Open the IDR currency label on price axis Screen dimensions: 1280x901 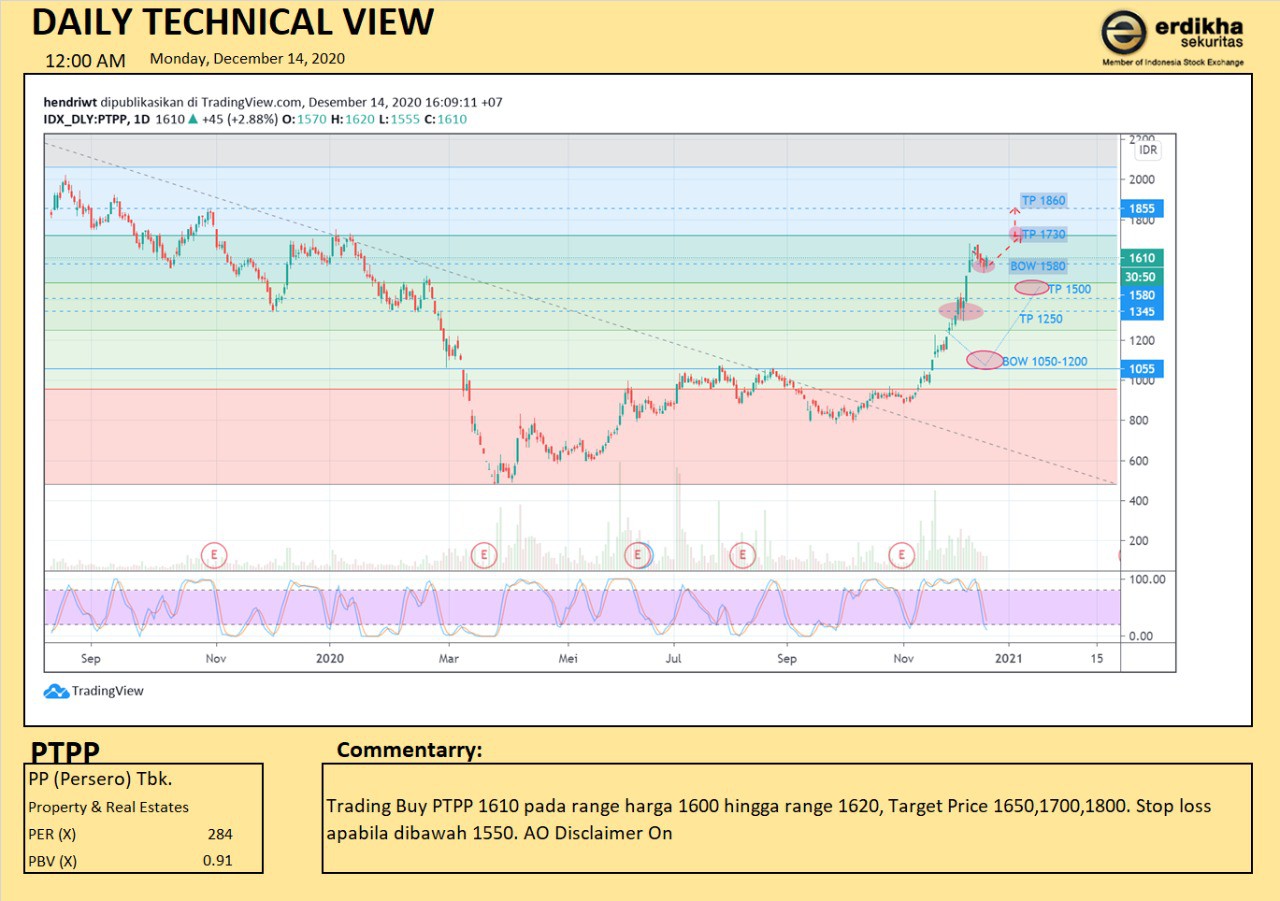(1148, 150)
